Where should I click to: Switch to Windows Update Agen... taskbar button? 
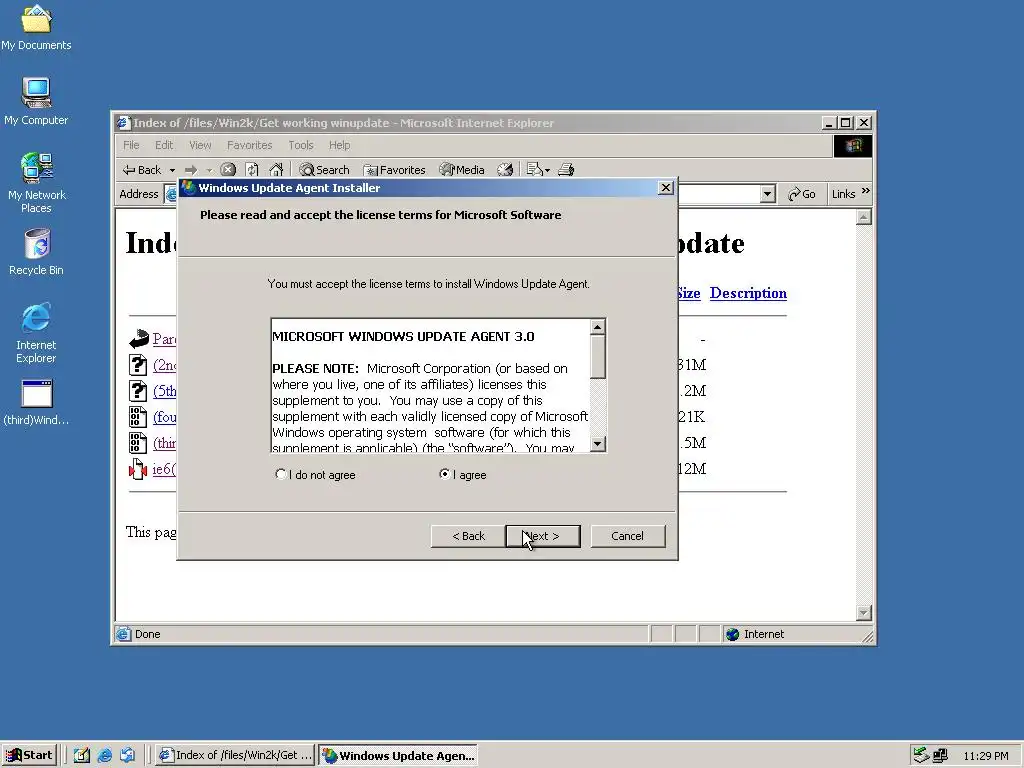coord(398,756)
